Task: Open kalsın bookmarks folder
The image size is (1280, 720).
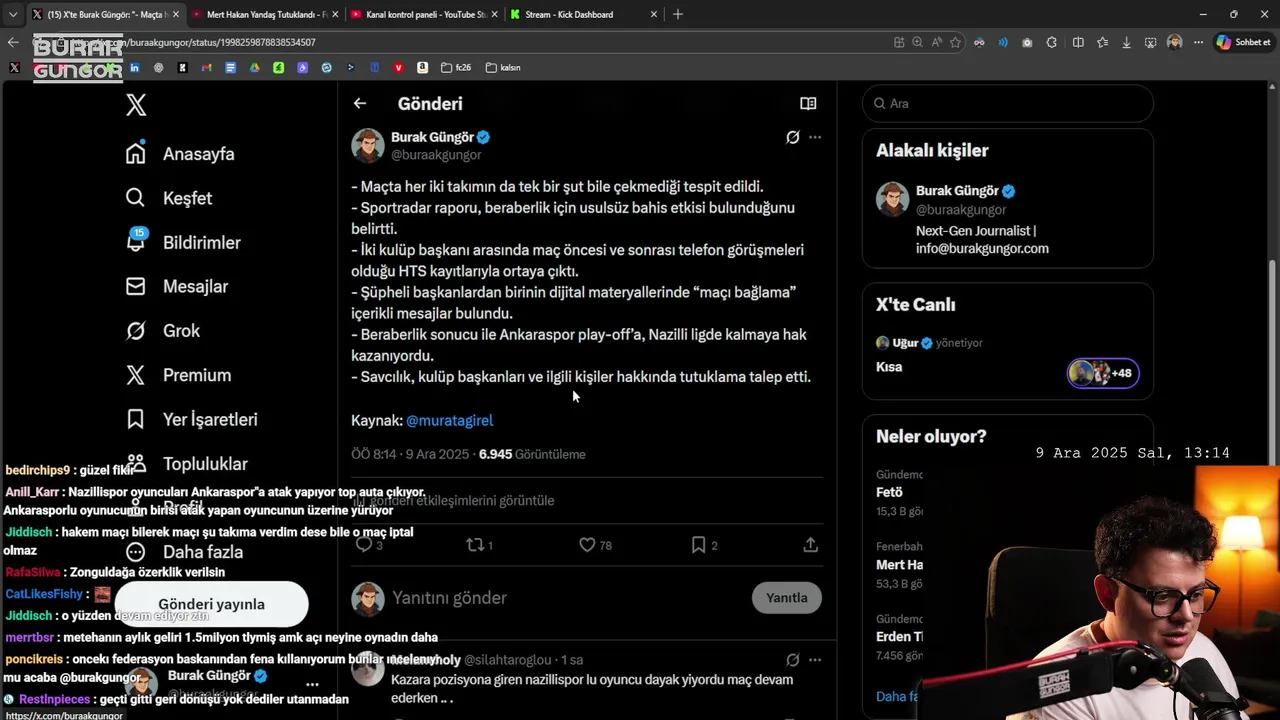Action: (503, 67)
